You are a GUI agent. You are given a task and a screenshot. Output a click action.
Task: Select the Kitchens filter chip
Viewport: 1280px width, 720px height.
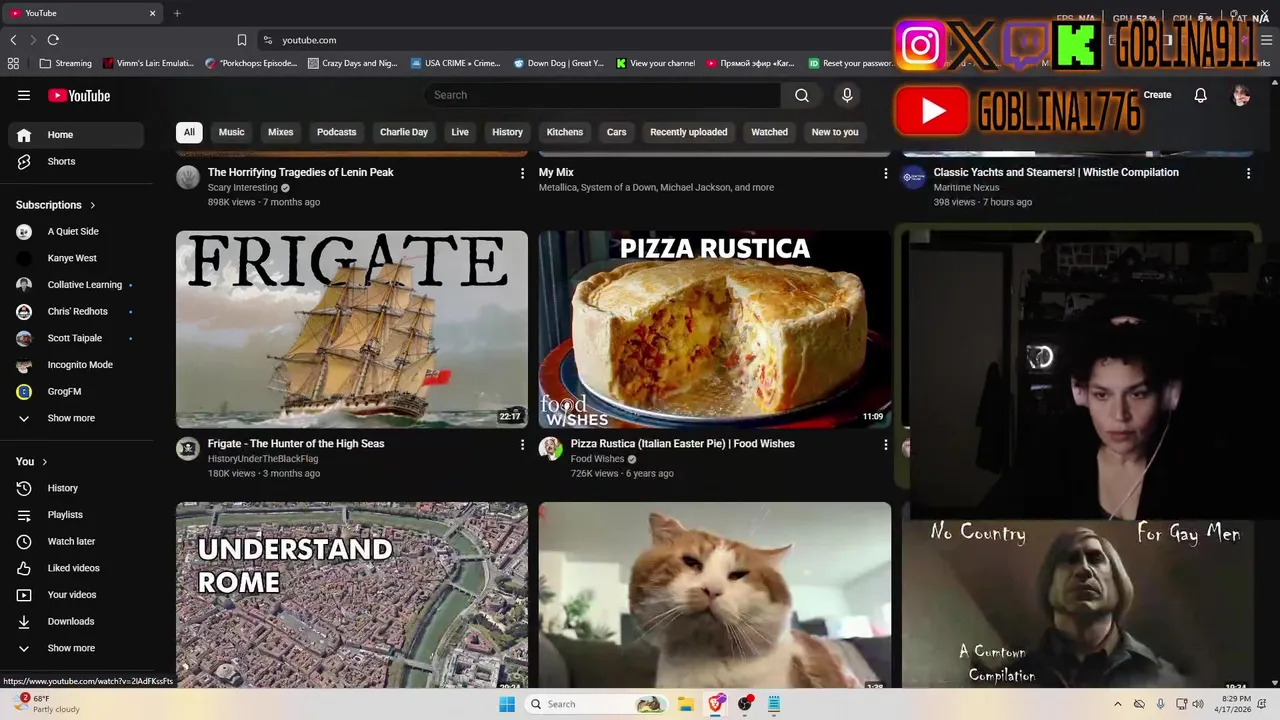point(565,132)
